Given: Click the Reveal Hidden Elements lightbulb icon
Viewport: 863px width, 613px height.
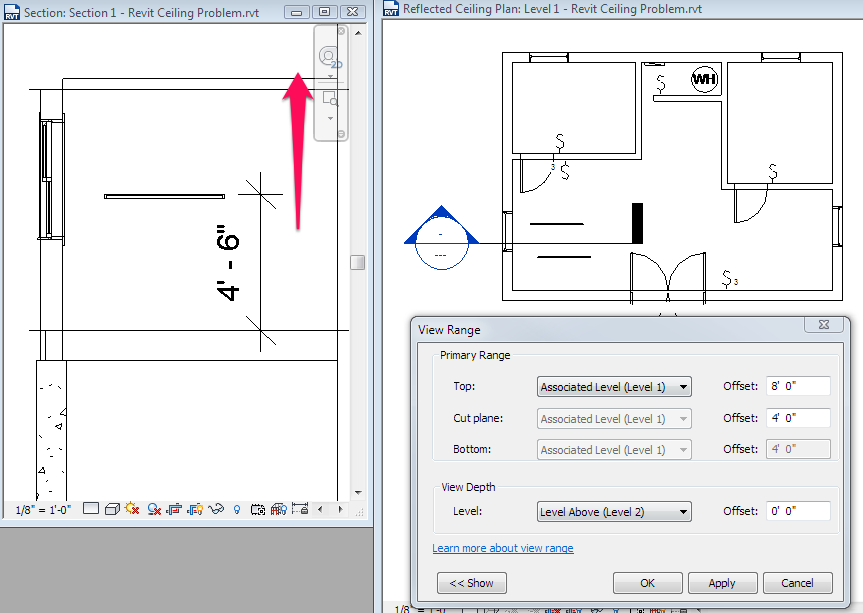Looking at the screenshot, I should pyautogui.click(x=236, y=509).
